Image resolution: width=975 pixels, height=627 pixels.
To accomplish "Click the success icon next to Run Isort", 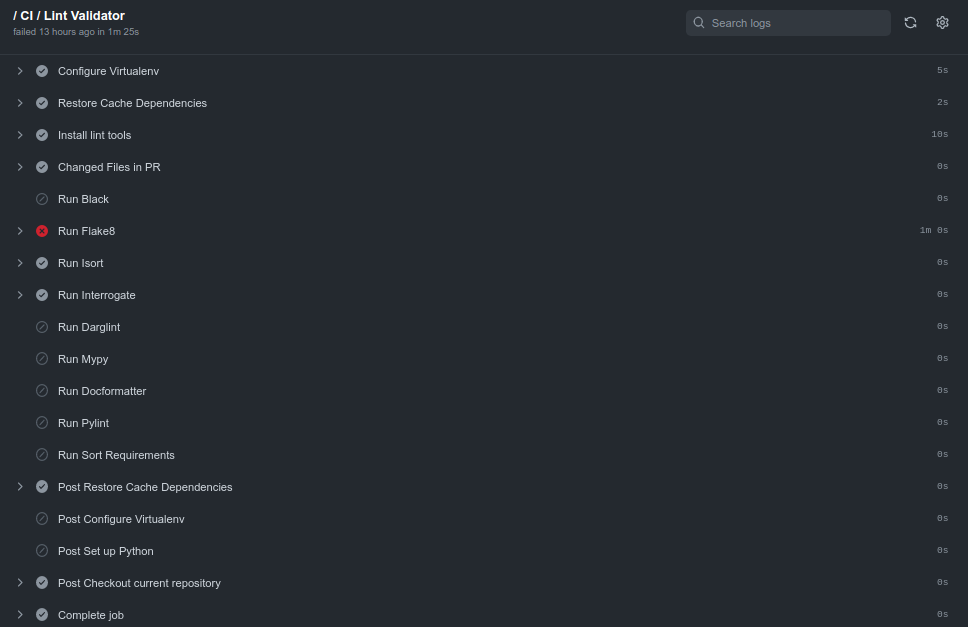I will click(x=41, y=262).
